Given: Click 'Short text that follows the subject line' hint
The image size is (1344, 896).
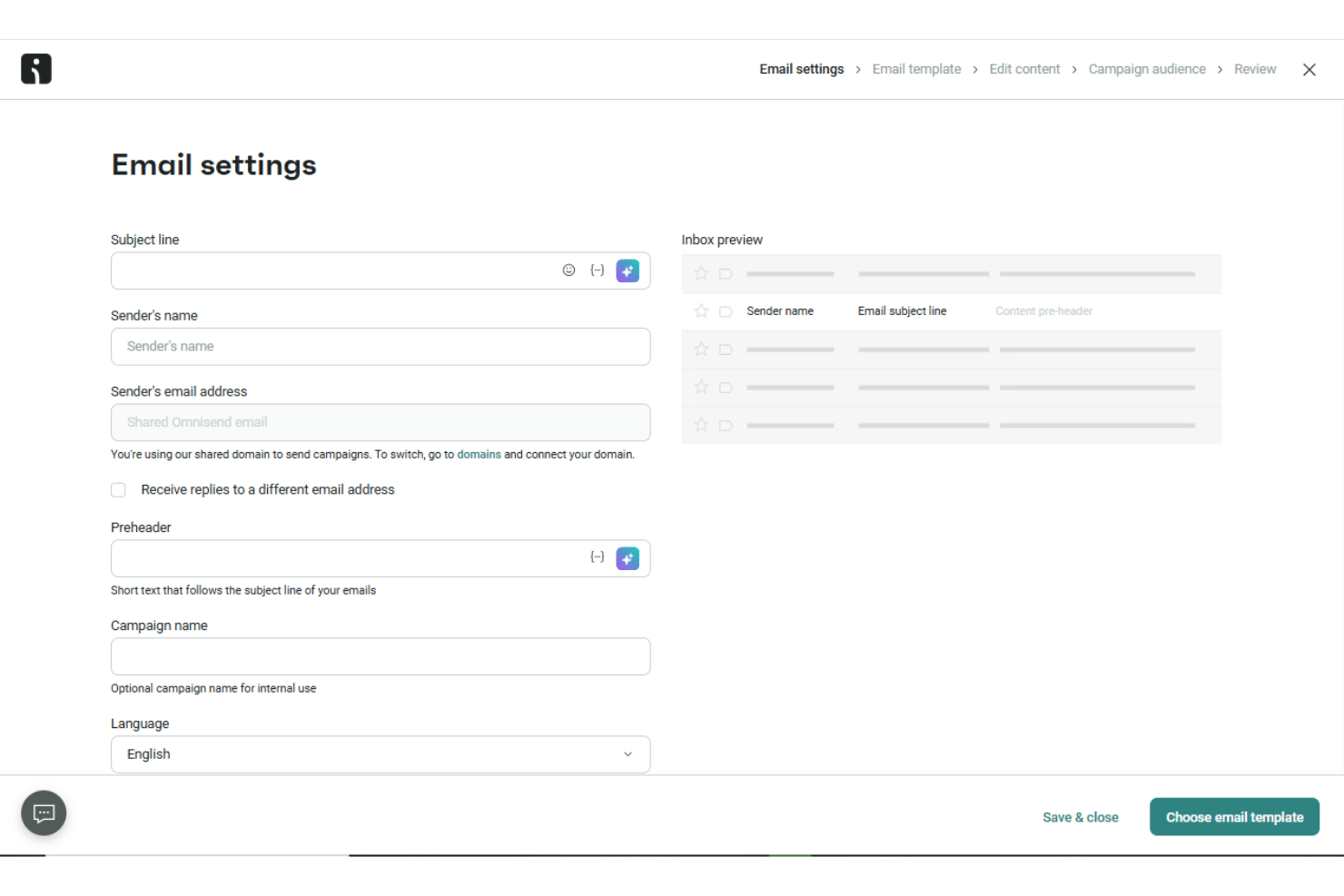Looking at the screenshot, I should point(243,591).
